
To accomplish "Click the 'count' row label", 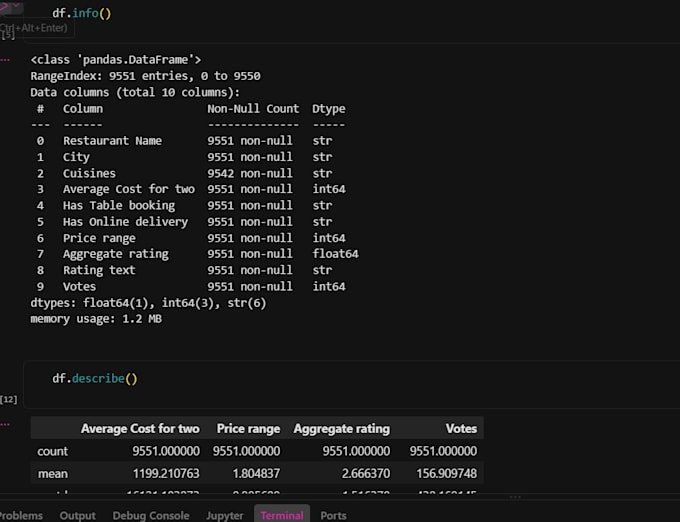I will click(52, 451).
